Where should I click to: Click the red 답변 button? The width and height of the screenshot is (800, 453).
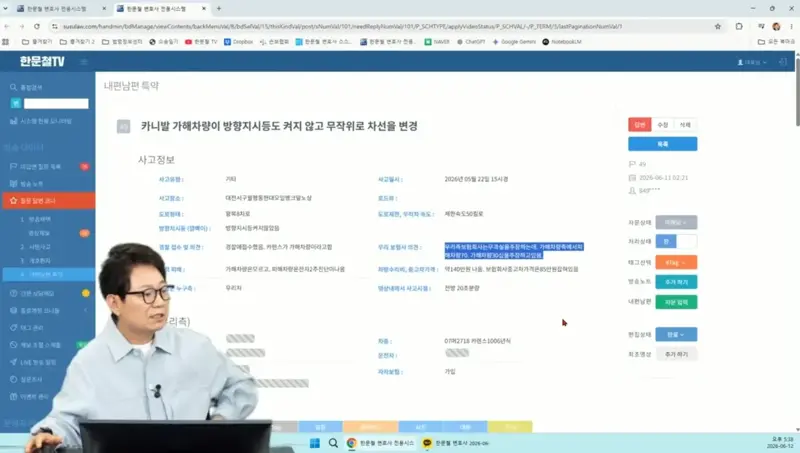pyautogui.click(x=639, y=124)
